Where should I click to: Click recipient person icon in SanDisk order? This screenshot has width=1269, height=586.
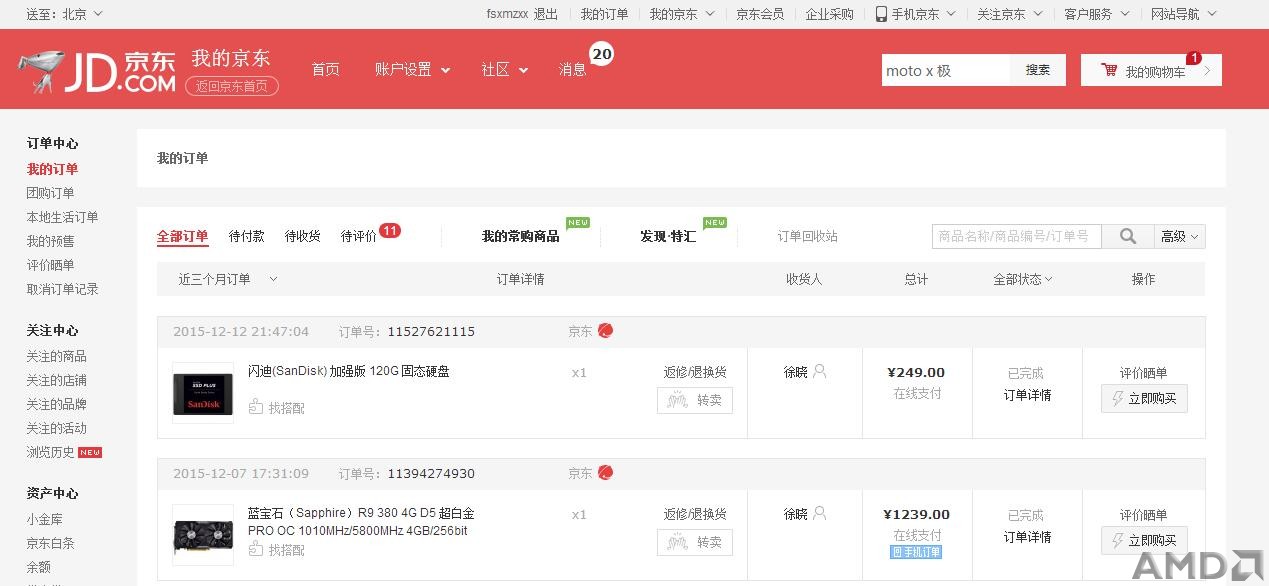[820, 371]
